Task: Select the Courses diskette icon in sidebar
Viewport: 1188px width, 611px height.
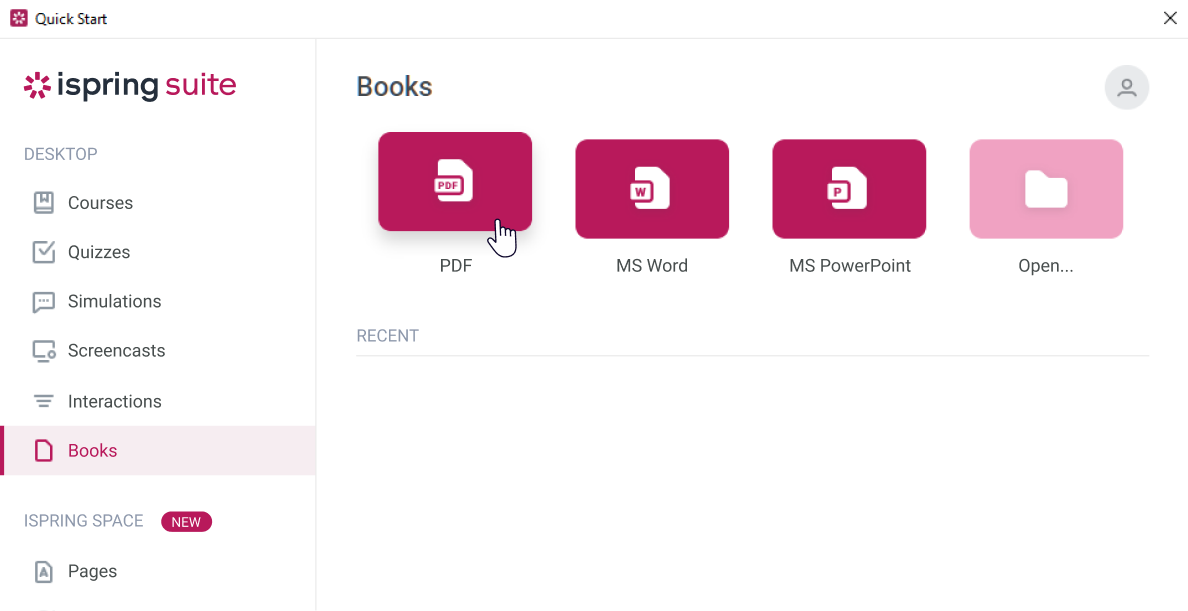Action: 43,202
